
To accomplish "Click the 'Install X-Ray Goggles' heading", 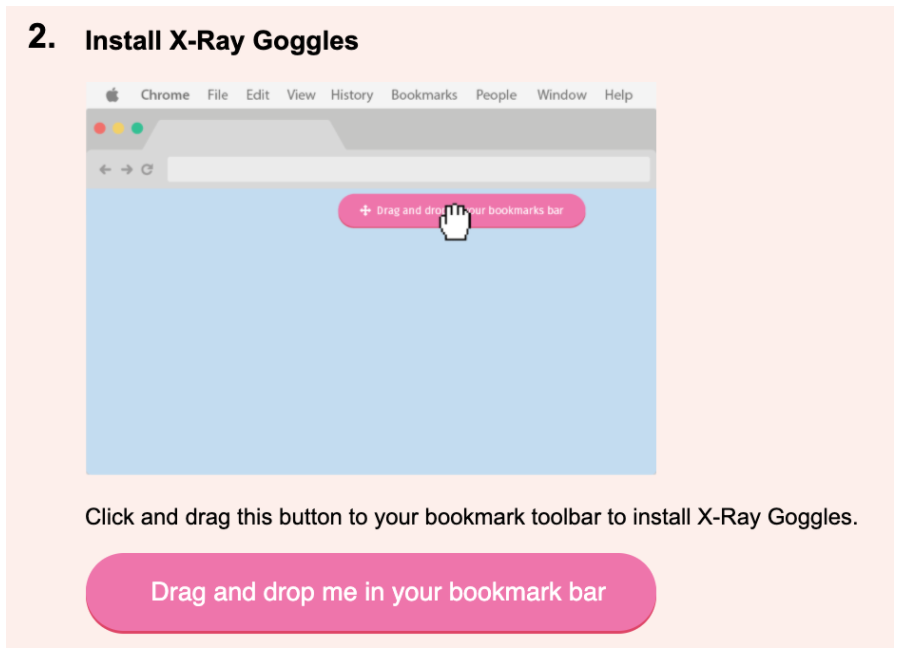I will click(x=221, y=42).
